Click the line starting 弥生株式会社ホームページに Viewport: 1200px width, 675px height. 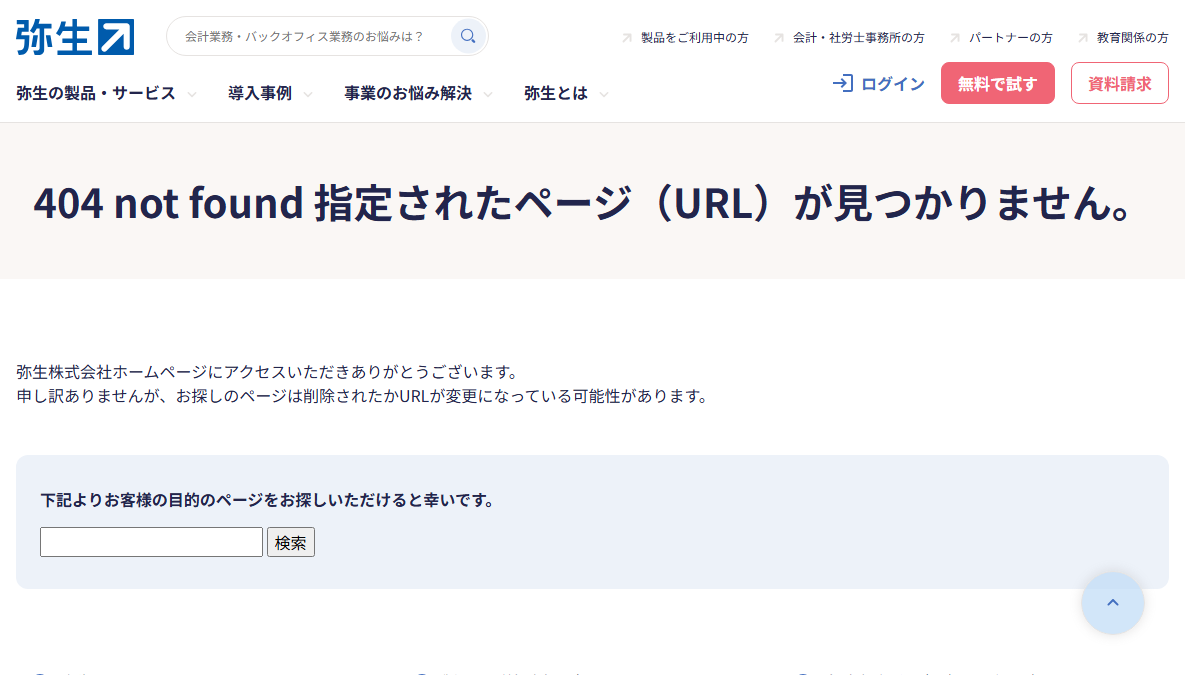coord(268,372)
